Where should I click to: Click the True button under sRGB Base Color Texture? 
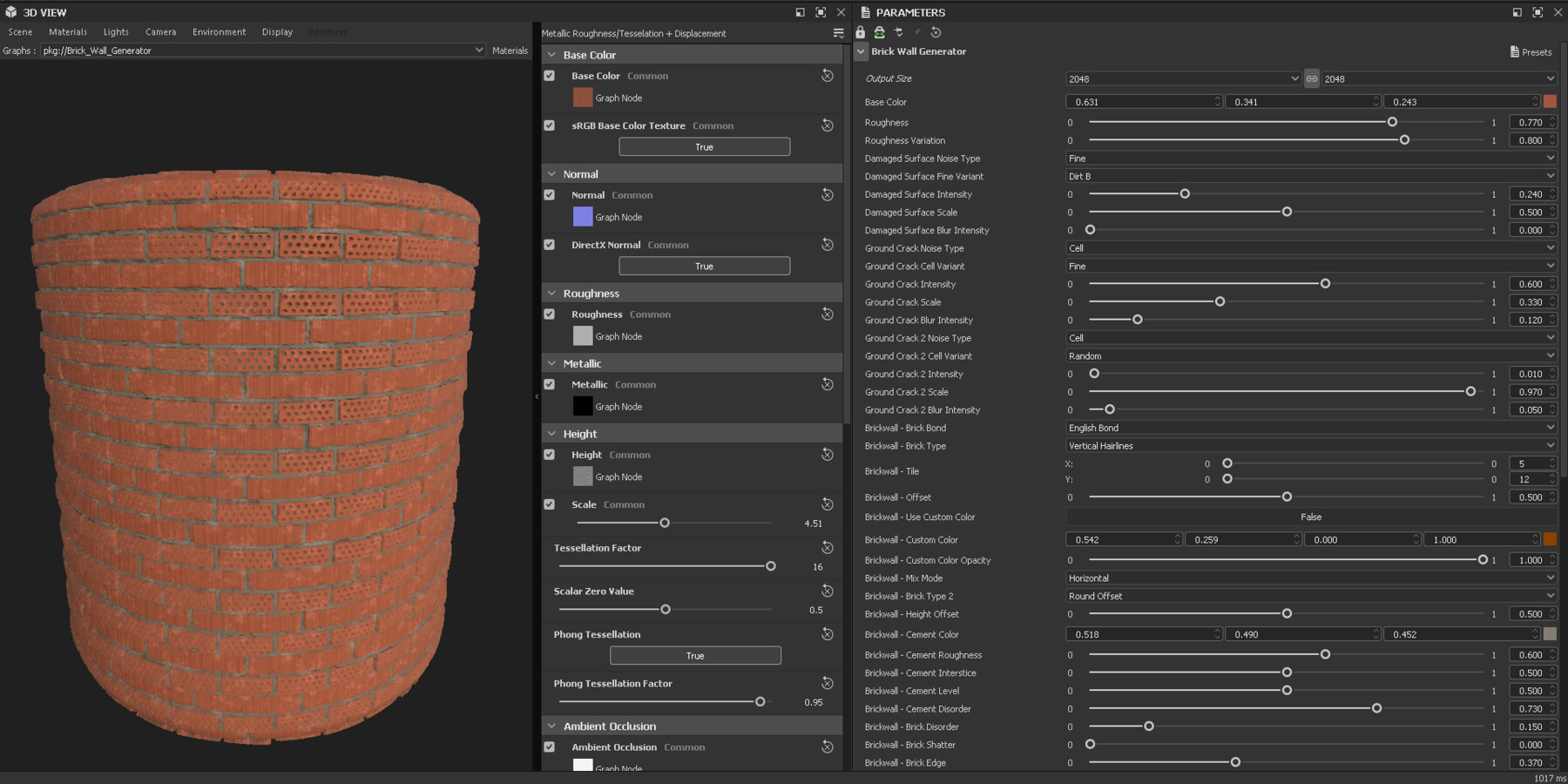(704, 146)
